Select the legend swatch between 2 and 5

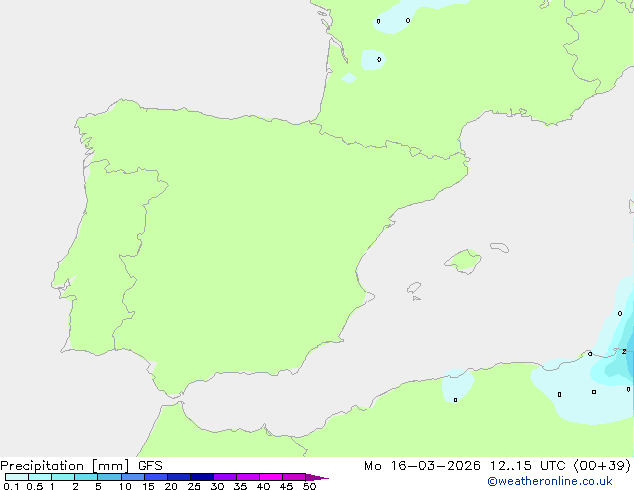[86, 477]
